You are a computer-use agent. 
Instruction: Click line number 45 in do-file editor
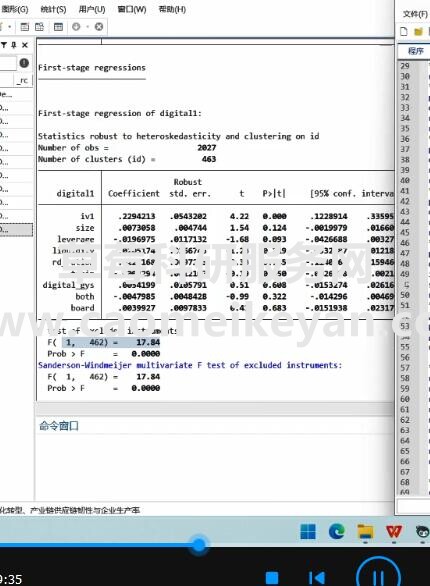pos(405,232)
